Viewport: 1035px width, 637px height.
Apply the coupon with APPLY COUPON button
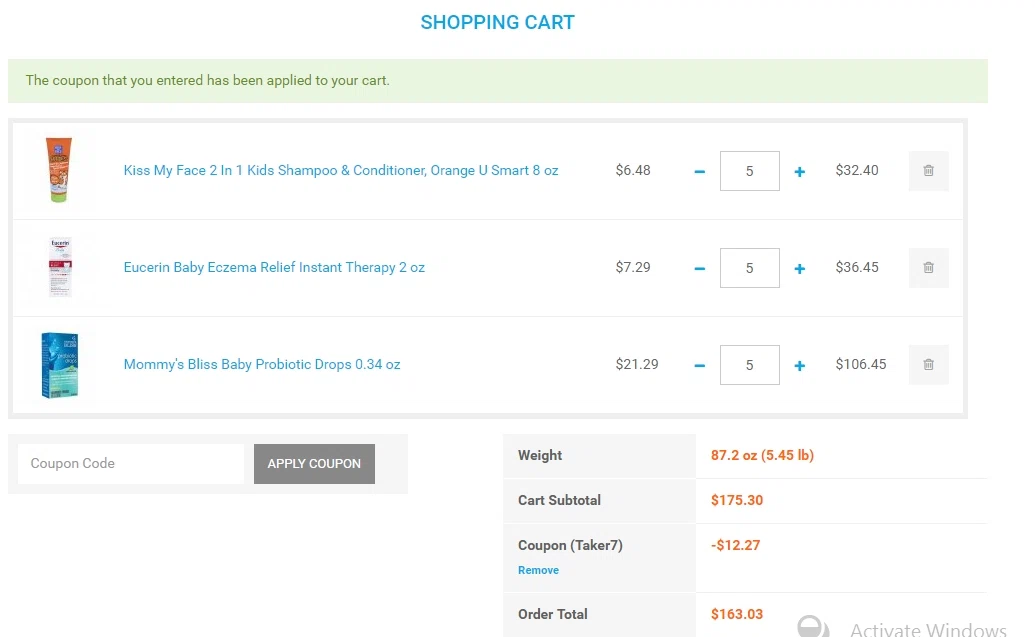314,463
